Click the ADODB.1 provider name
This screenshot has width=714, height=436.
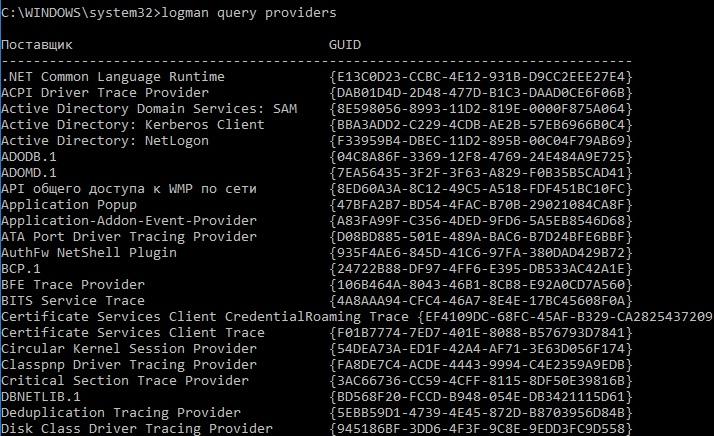click(29, 157)
